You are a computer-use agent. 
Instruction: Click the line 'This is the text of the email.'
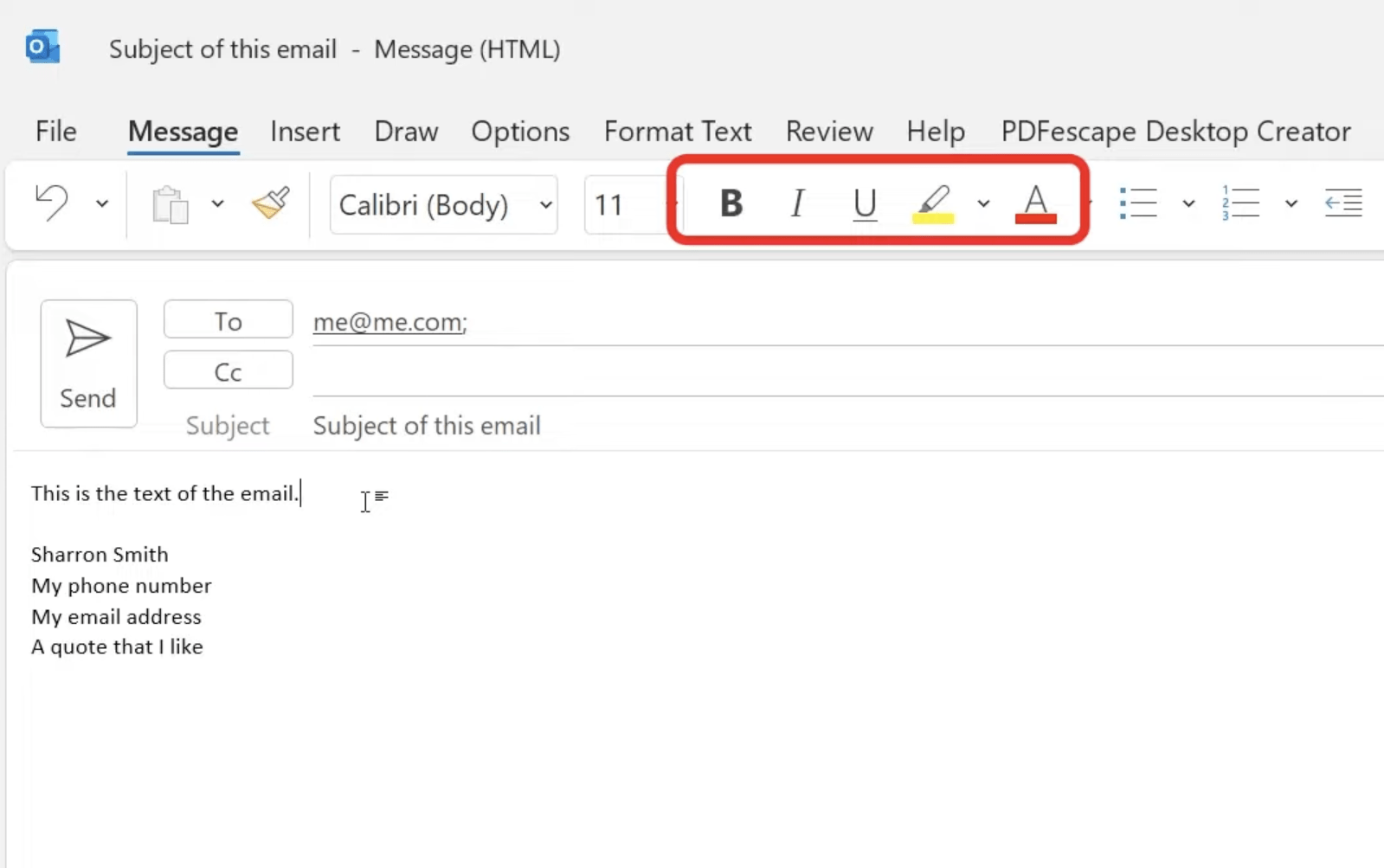165,493
